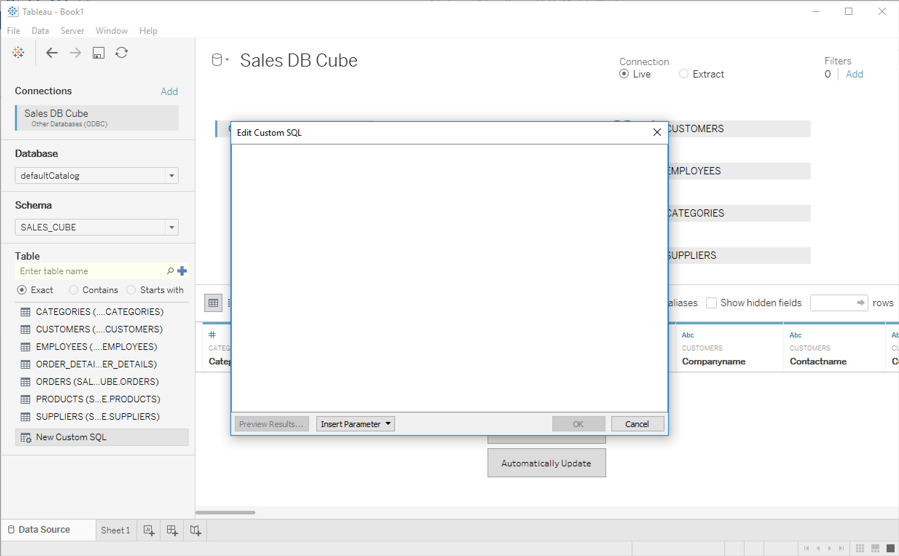
Task: Click the table icon beside CATEGORIES
Action: 25,312
